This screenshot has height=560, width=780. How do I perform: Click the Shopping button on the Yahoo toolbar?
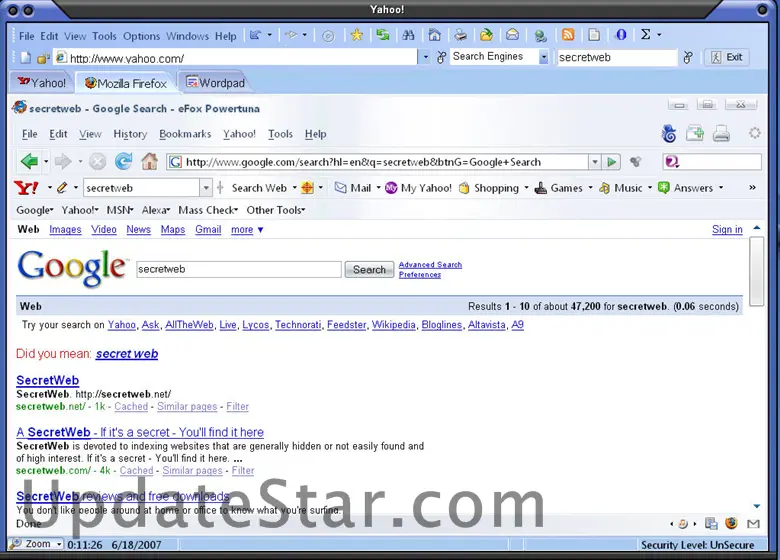[x=489, y=188]
